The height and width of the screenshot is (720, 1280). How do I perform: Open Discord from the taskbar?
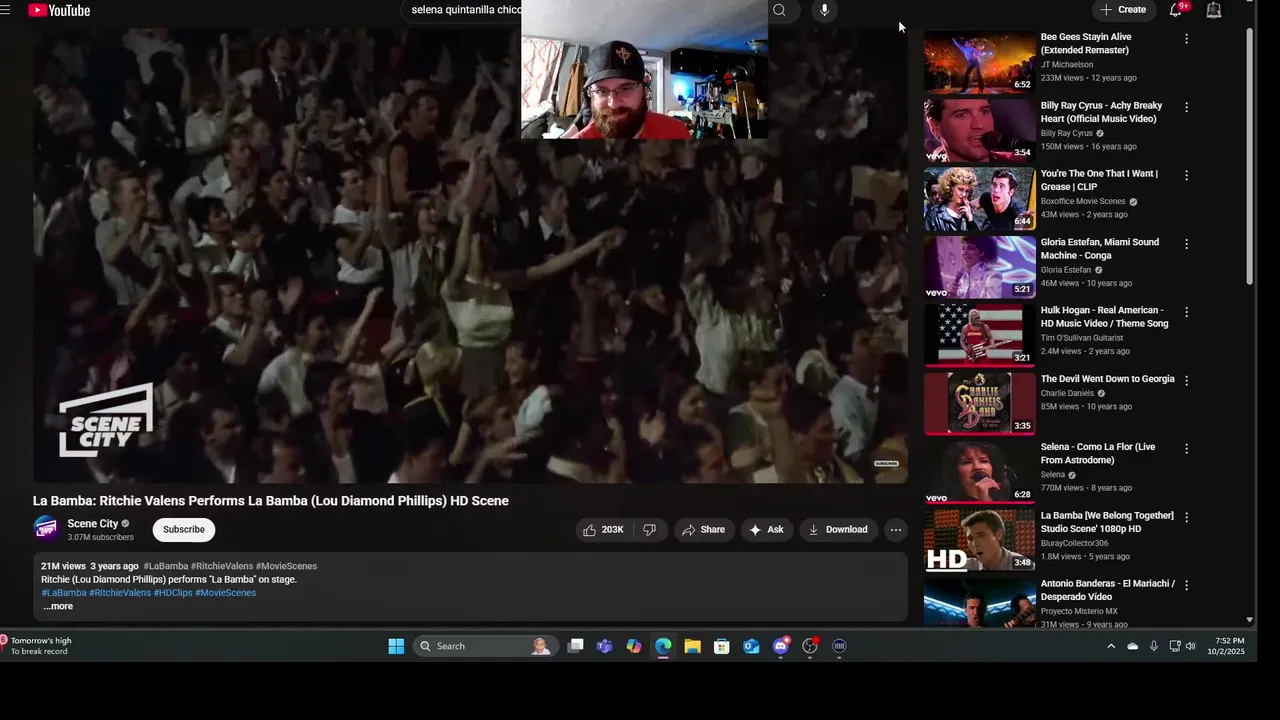click(x=781, y=646)
